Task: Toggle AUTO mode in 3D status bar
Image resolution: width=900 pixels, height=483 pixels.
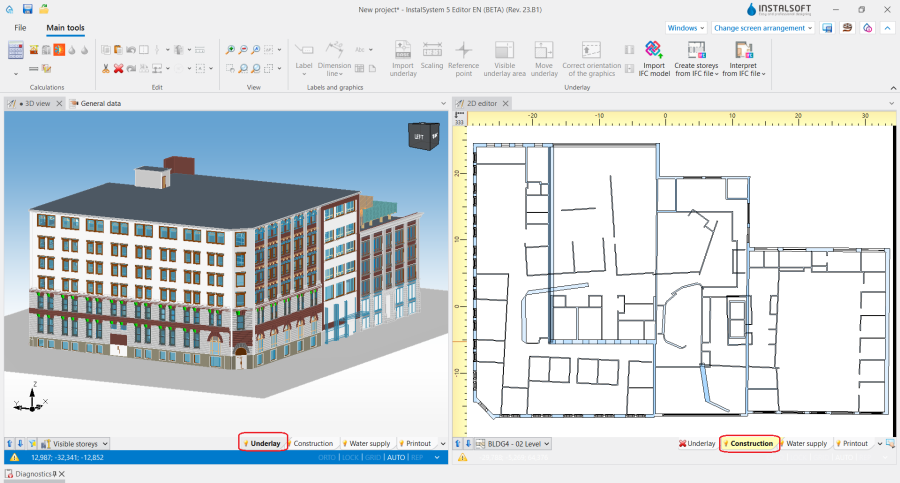Action: (396, 458)
